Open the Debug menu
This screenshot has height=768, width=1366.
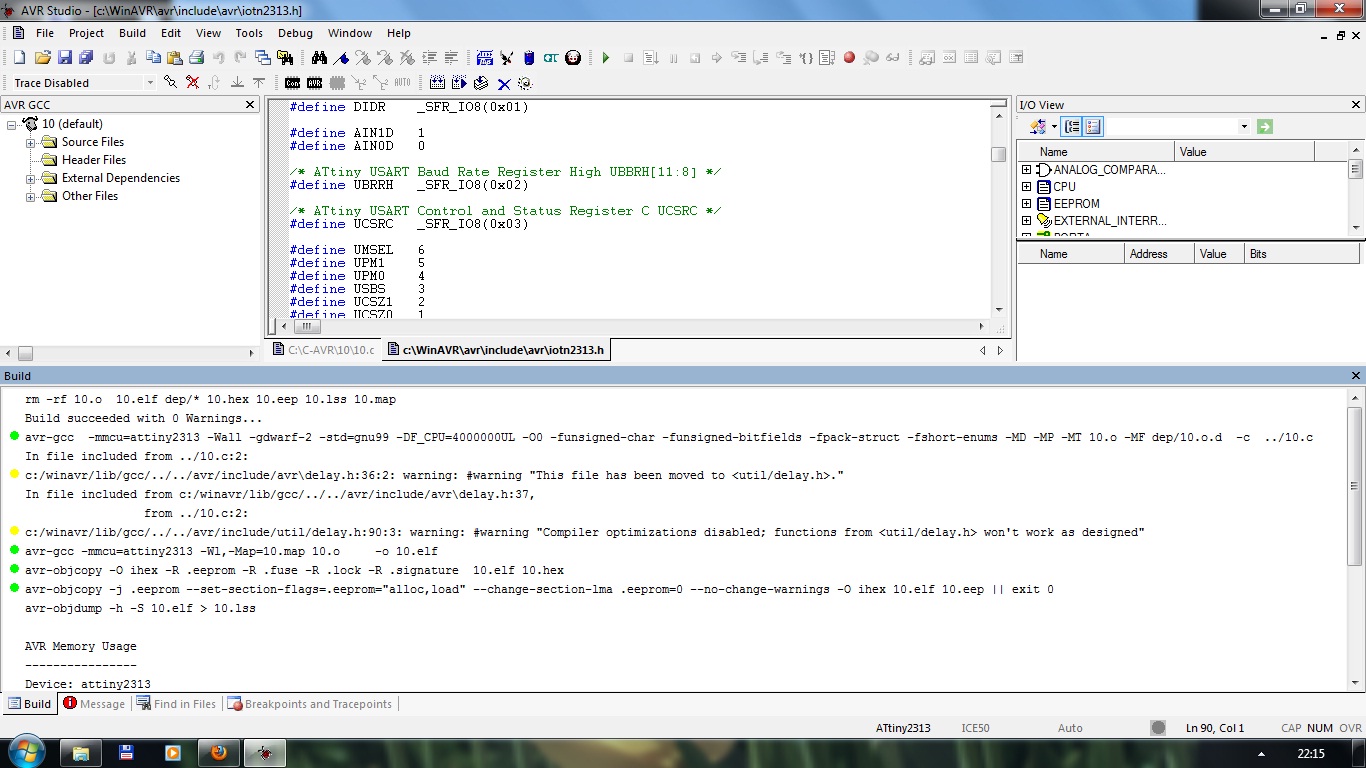[x=295, y=33]
